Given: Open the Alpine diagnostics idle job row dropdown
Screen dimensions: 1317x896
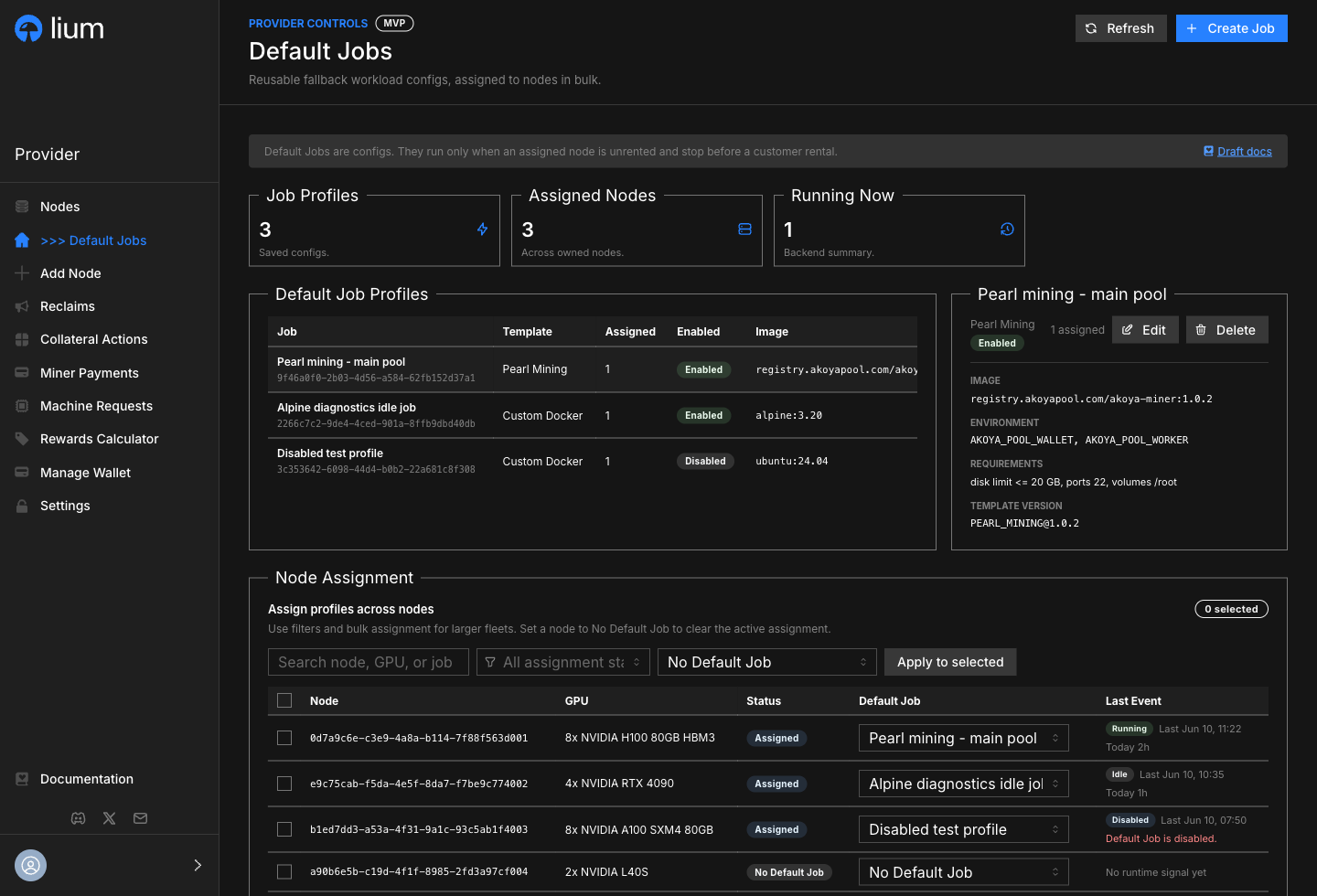Looking at the screenshot, I should 964,784.
